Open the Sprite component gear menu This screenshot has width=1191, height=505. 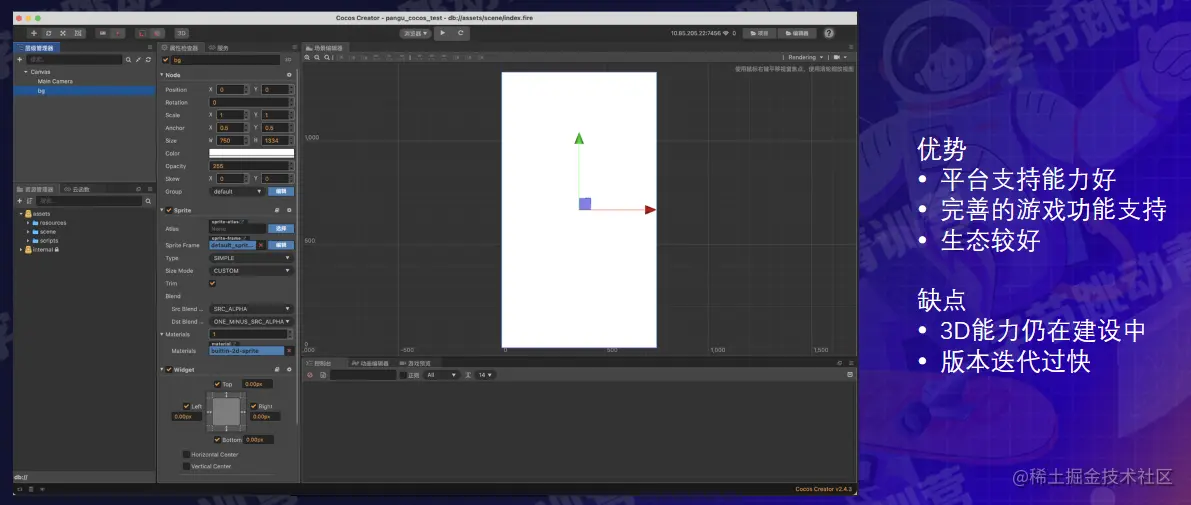click(x=289, y=210)
